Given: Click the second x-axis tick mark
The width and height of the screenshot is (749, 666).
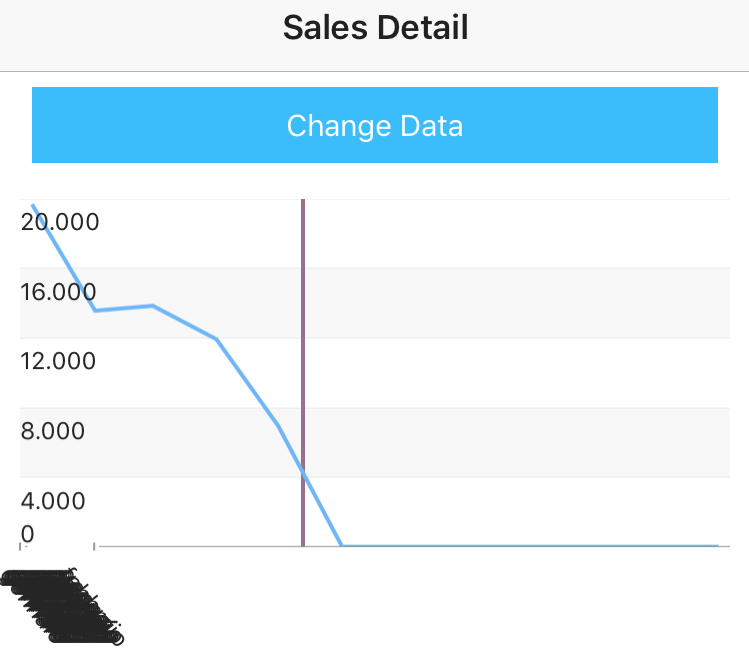Looking at the screenshot, I should tap(94, 547).
